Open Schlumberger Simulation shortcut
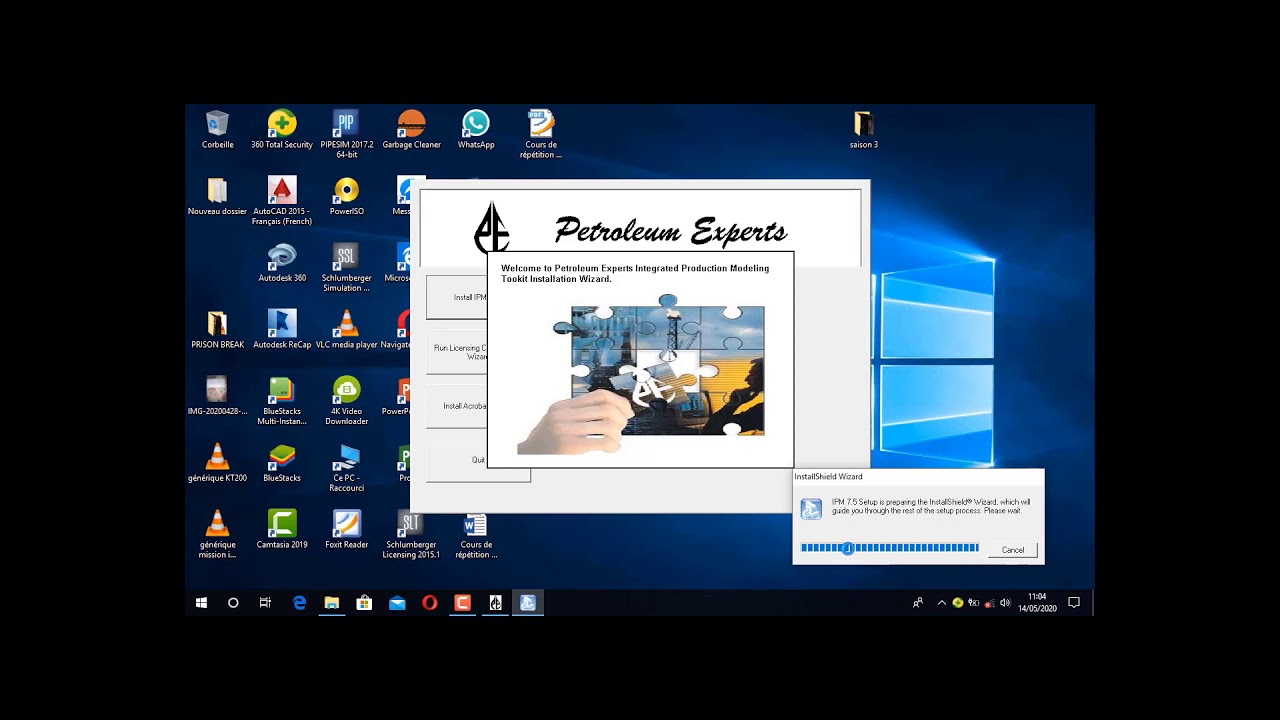 [346, 268]
